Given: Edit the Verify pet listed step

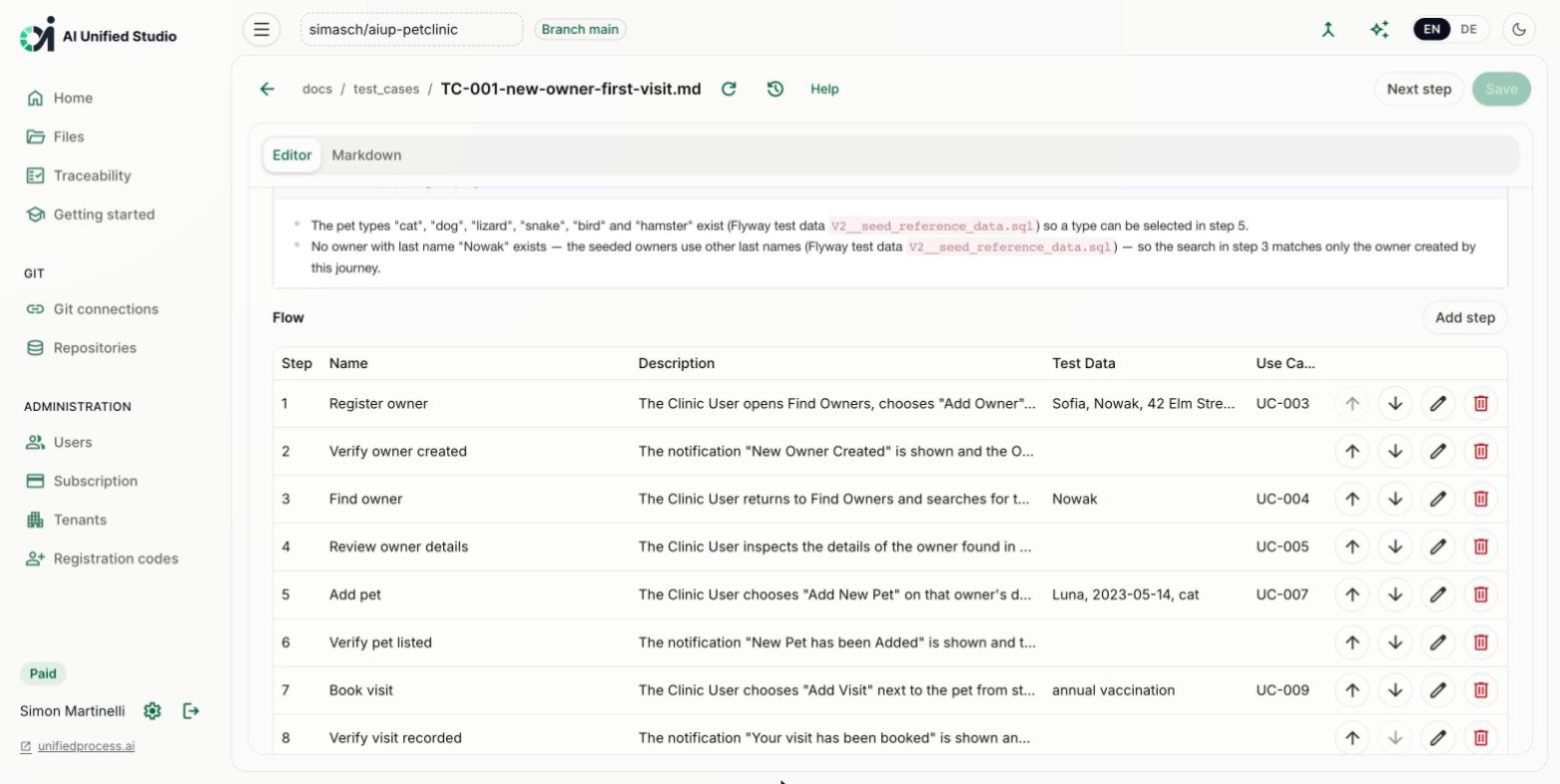Looking at the screenshot, I should (1438, 643).
